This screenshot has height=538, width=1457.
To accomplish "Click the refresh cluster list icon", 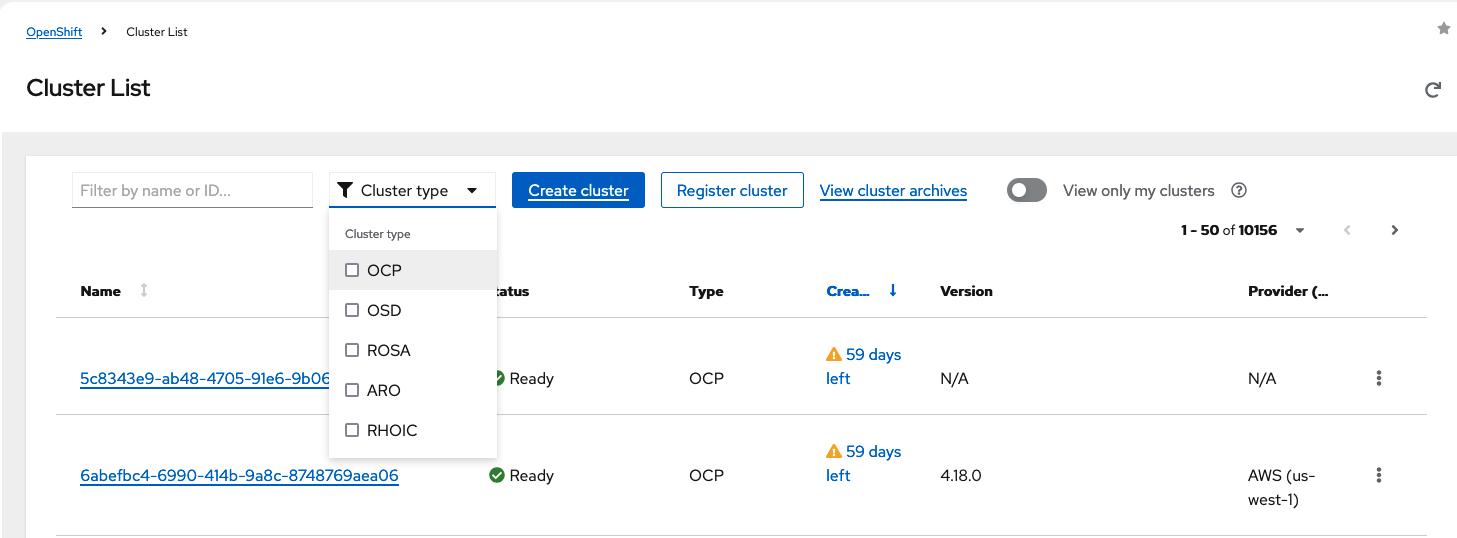I will pyautogui.click(x=1433, y=90).
